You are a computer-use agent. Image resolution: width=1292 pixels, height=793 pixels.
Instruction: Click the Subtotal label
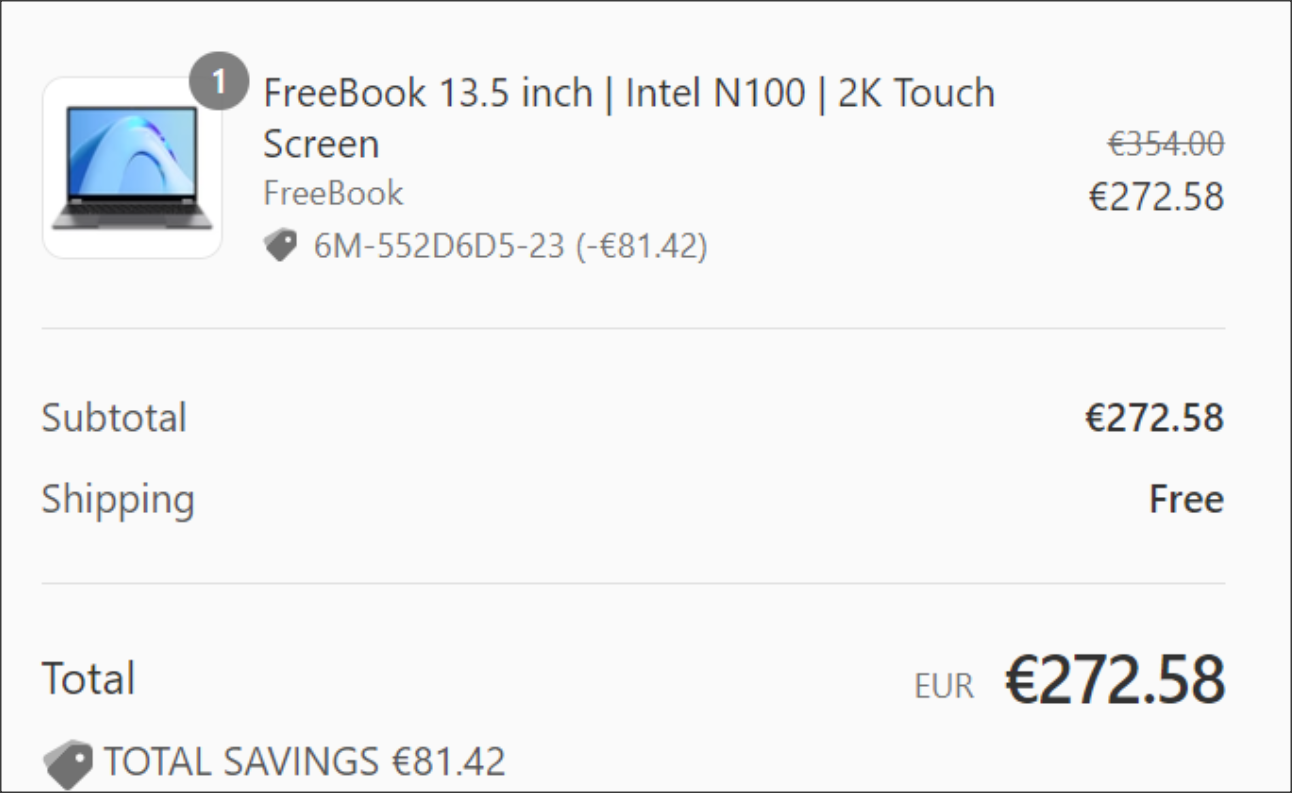[114, 418]
